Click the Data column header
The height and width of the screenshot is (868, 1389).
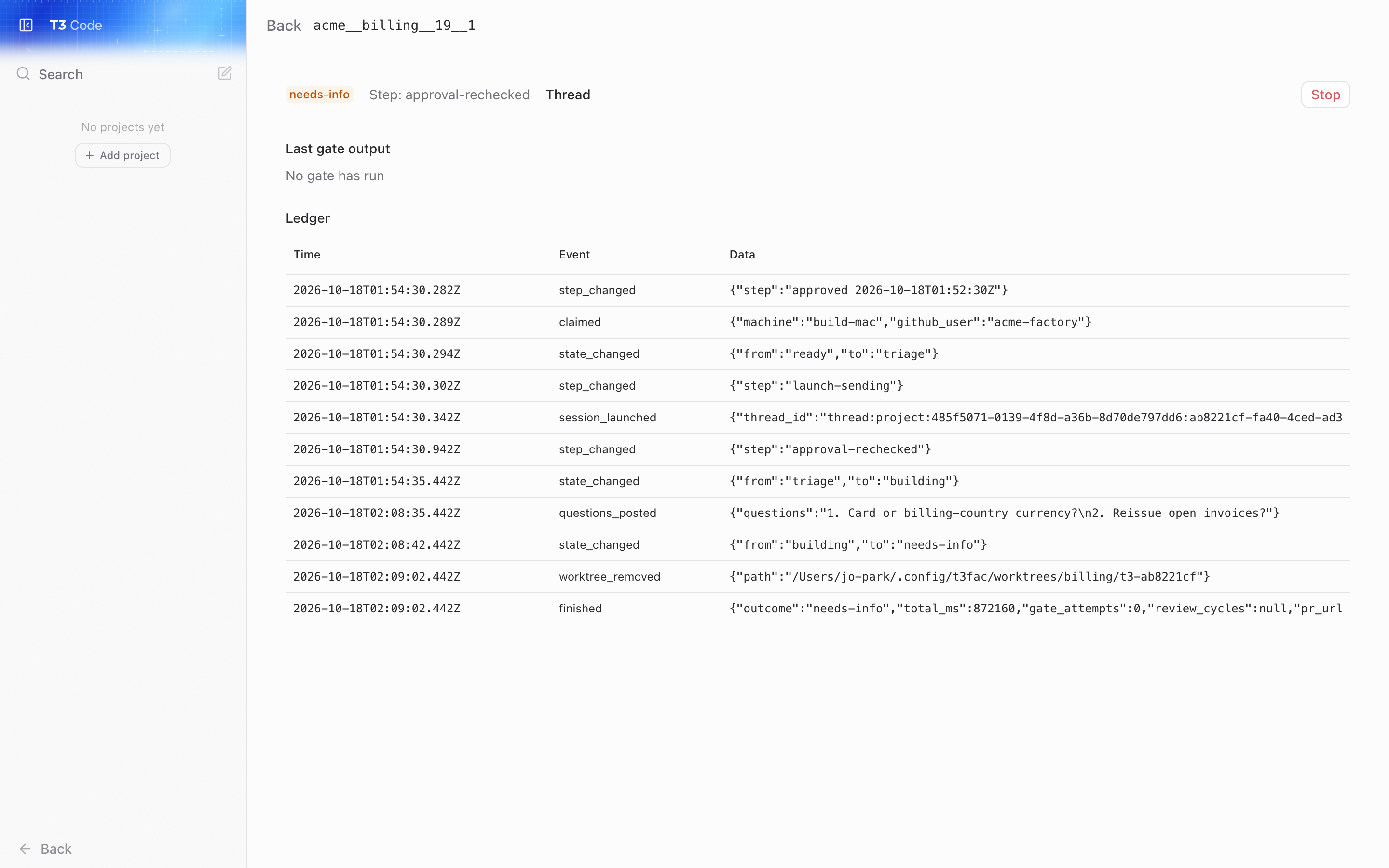(742, 254)
